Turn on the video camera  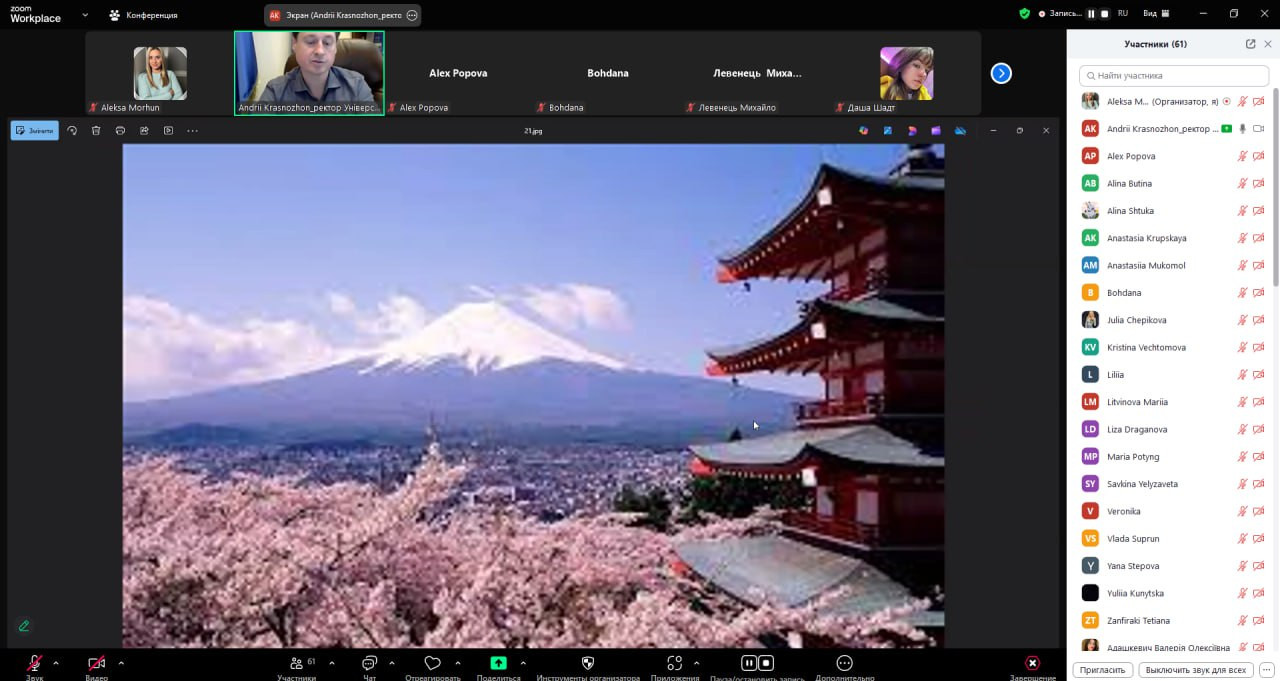pyautogui.click(x=96, y=663)
